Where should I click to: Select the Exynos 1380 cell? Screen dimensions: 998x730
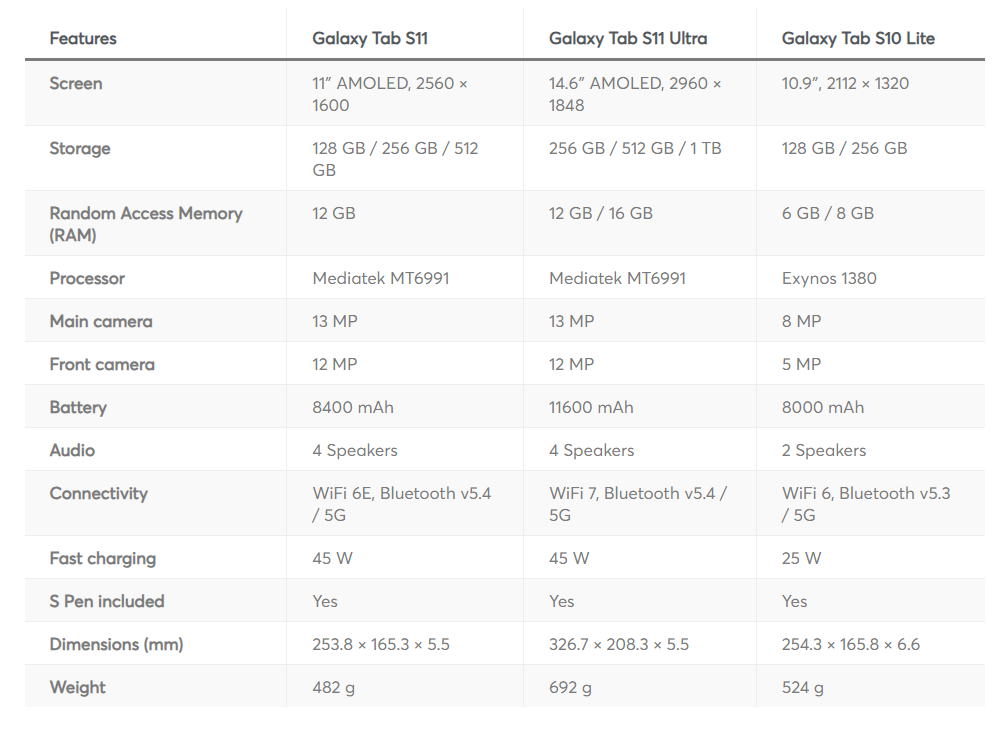pos(829,278)
